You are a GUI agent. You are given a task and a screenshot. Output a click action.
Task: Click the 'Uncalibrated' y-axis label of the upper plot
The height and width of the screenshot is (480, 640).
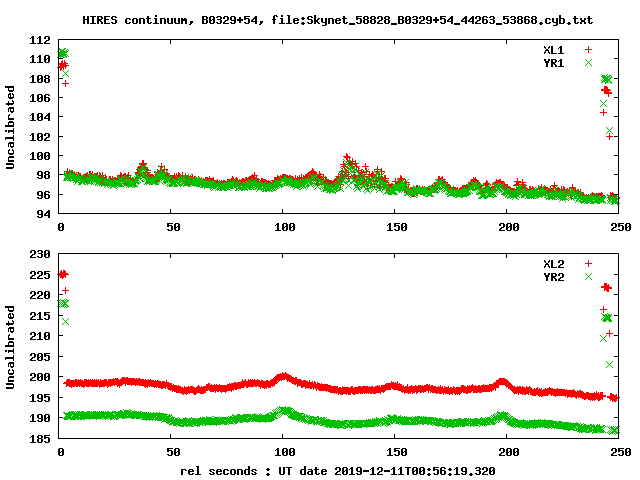[10, 127]
